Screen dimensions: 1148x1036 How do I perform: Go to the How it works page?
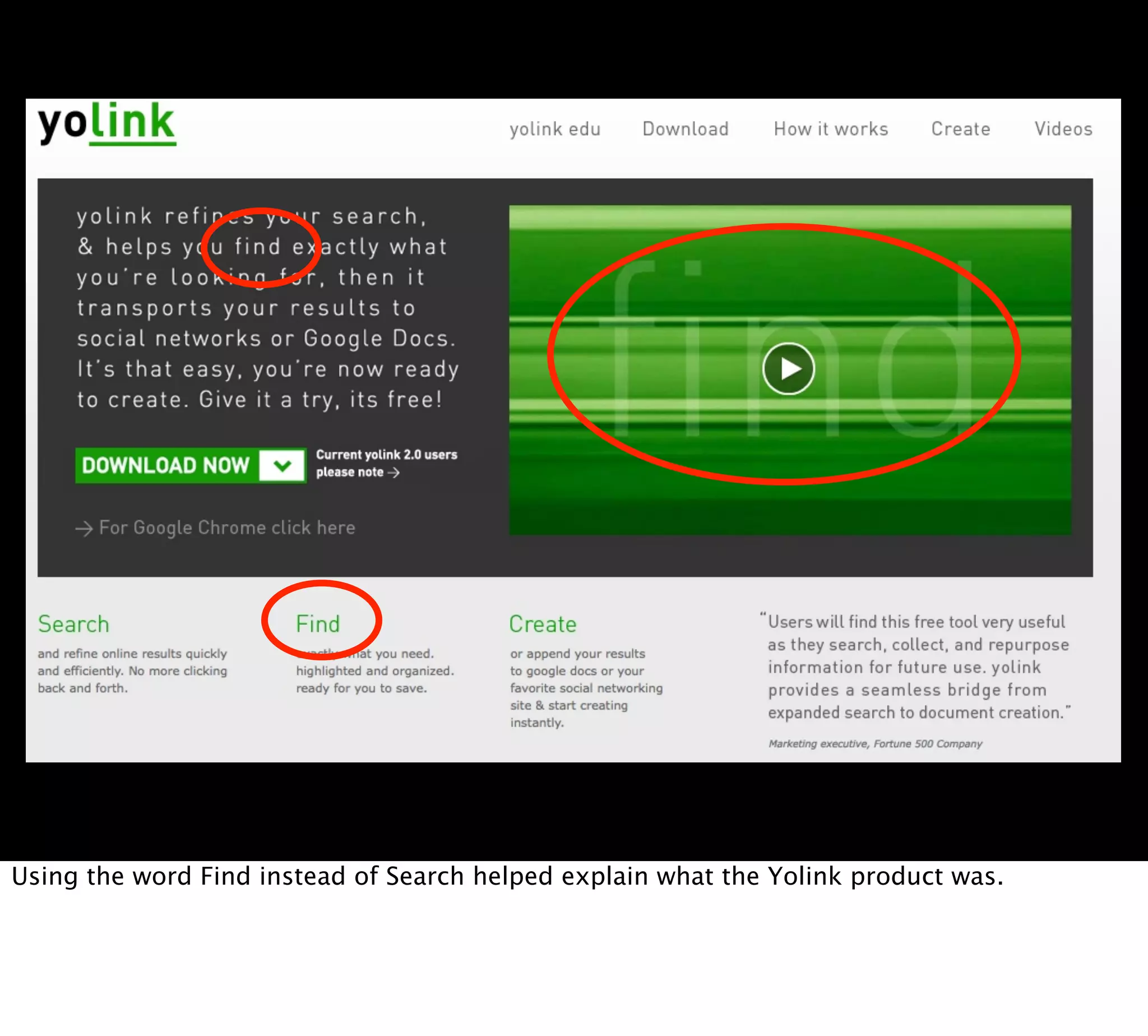click(x=830, y=128)
